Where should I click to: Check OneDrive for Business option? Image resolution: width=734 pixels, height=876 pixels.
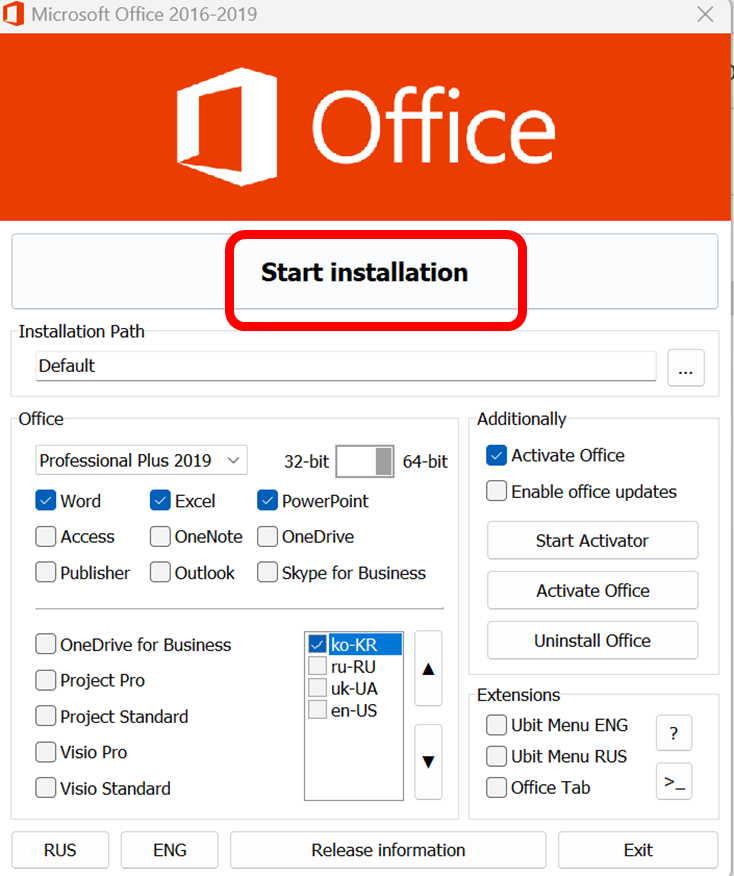pos(46,644)
